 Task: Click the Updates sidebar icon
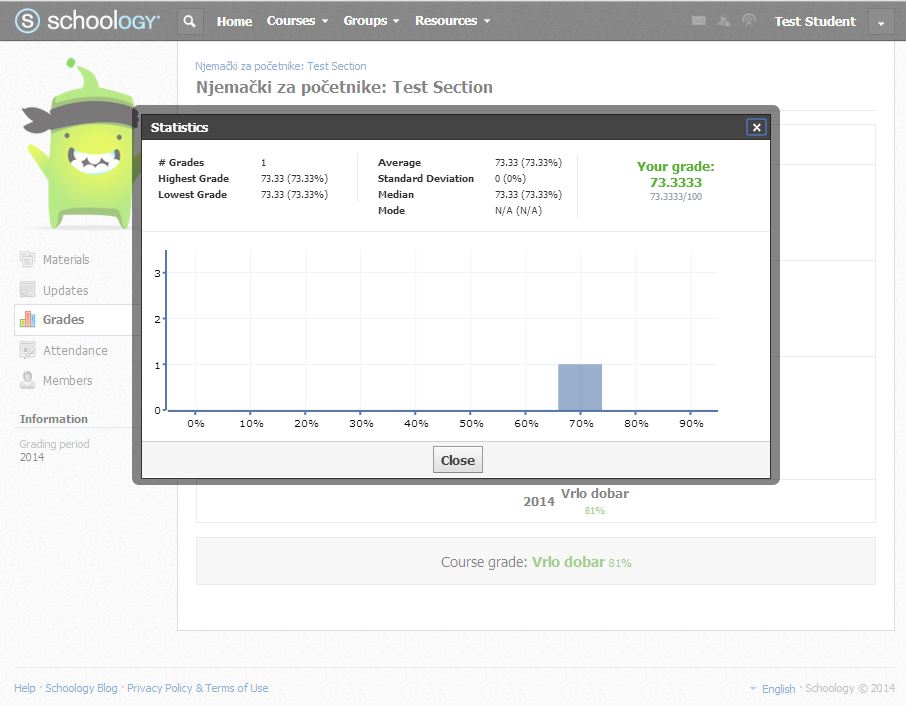tap(28, 291)
